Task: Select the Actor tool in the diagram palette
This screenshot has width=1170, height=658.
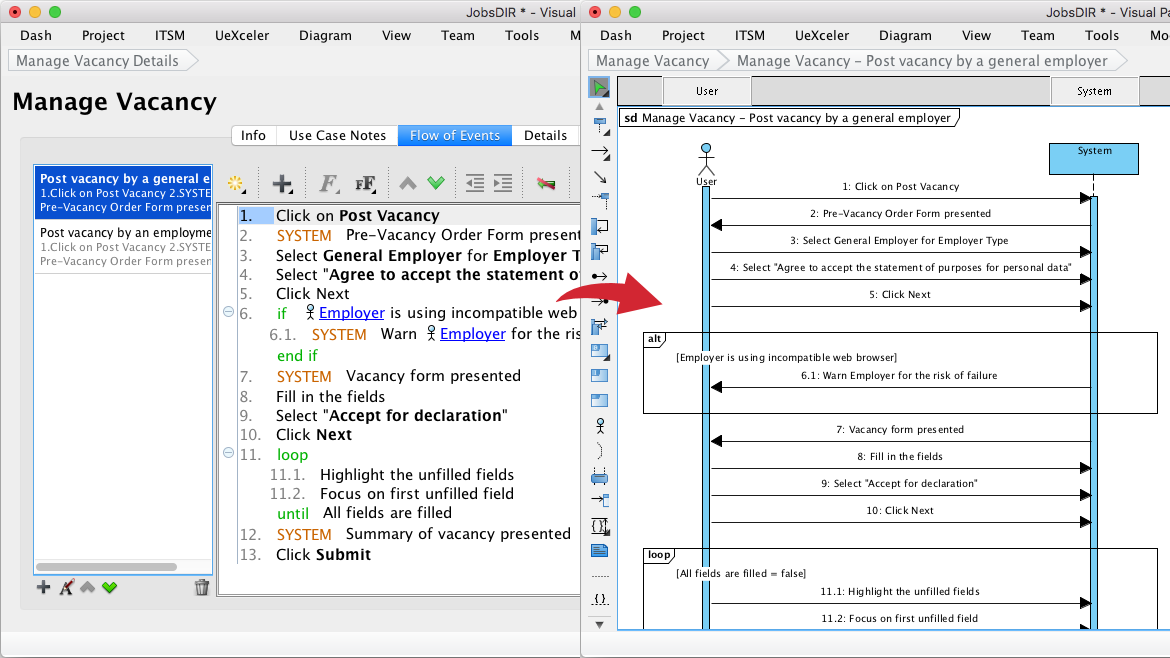Action: [x=598, y=424]
